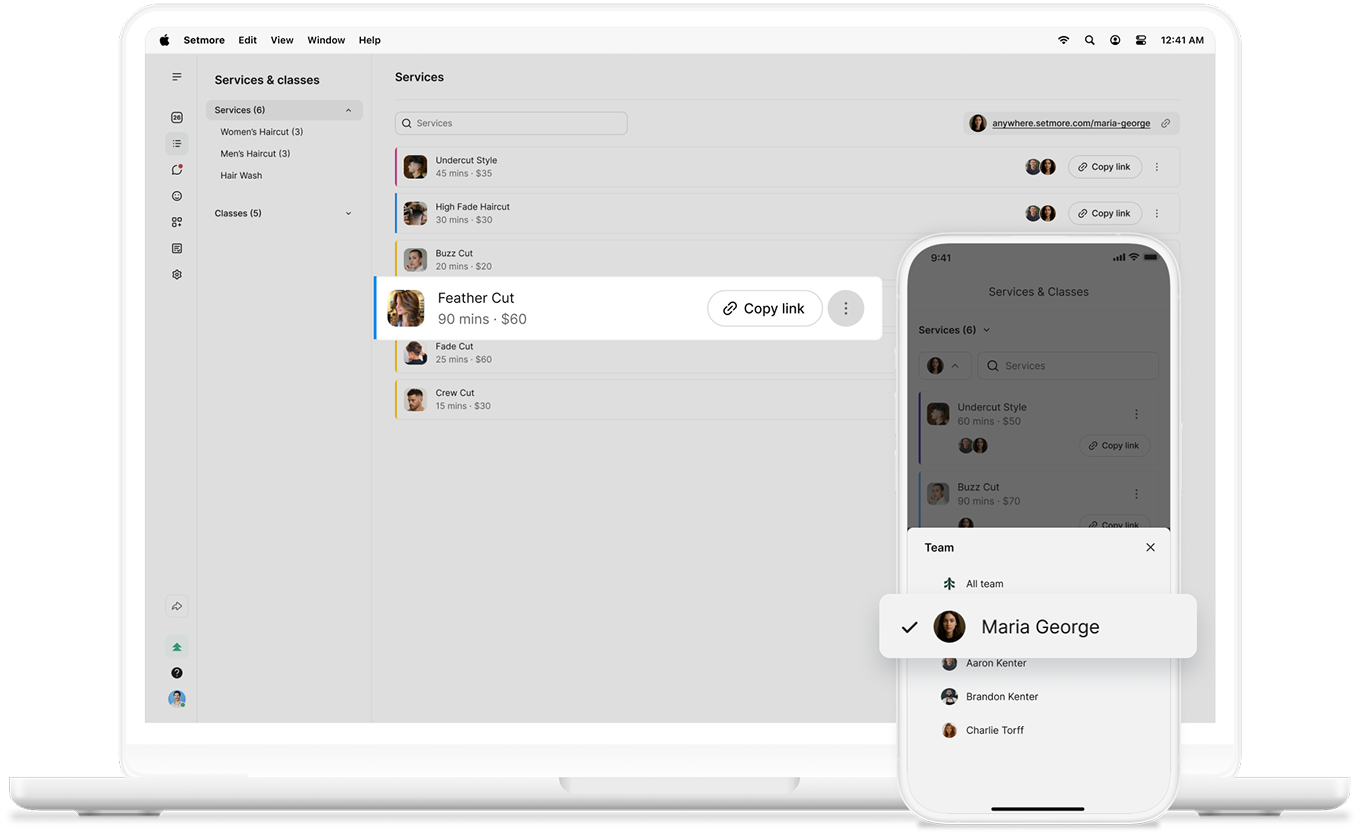Click the Apple logo in the menu bar
This screenshot has width=1360, height=840.
(x=164, y=40)
